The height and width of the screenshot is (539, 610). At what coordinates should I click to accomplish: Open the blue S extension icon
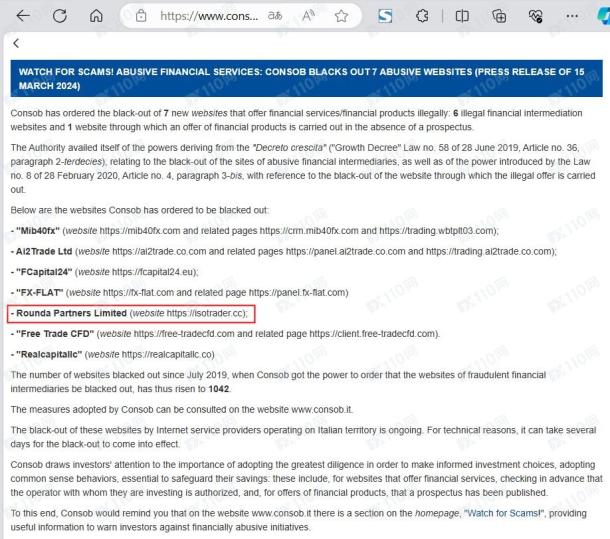[385, 16]
